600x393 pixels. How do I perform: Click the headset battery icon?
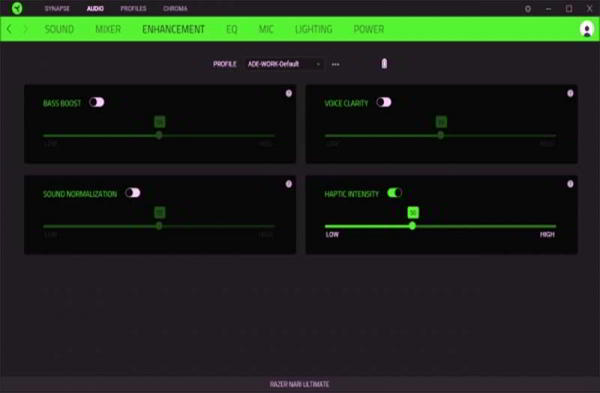click(384, 64)
